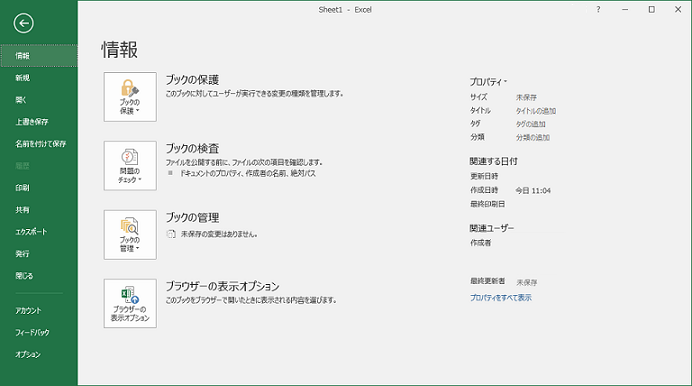This screenshot has width=692, height=386.
Task: Click the ブックの管理 heading text
Action: (x=192, y=217)
